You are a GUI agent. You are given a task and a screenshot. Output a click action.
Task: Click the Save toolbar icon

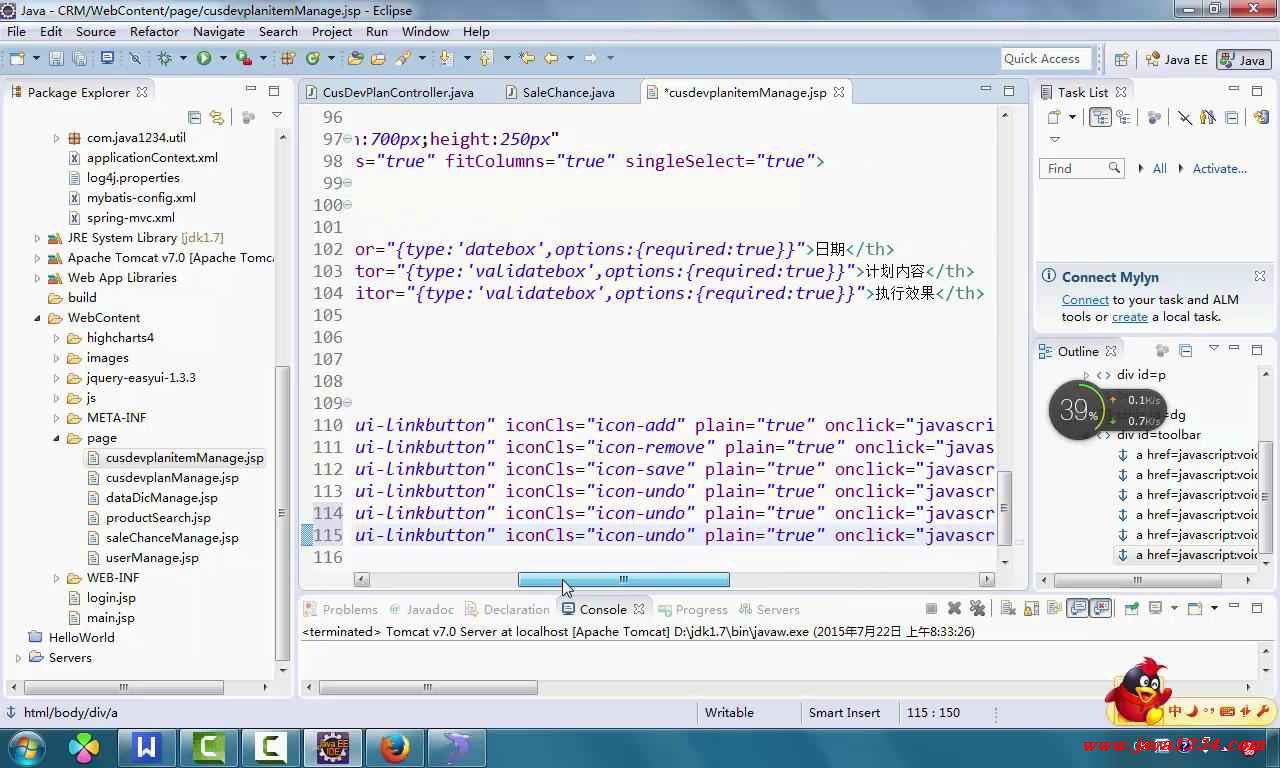[56, 59]
